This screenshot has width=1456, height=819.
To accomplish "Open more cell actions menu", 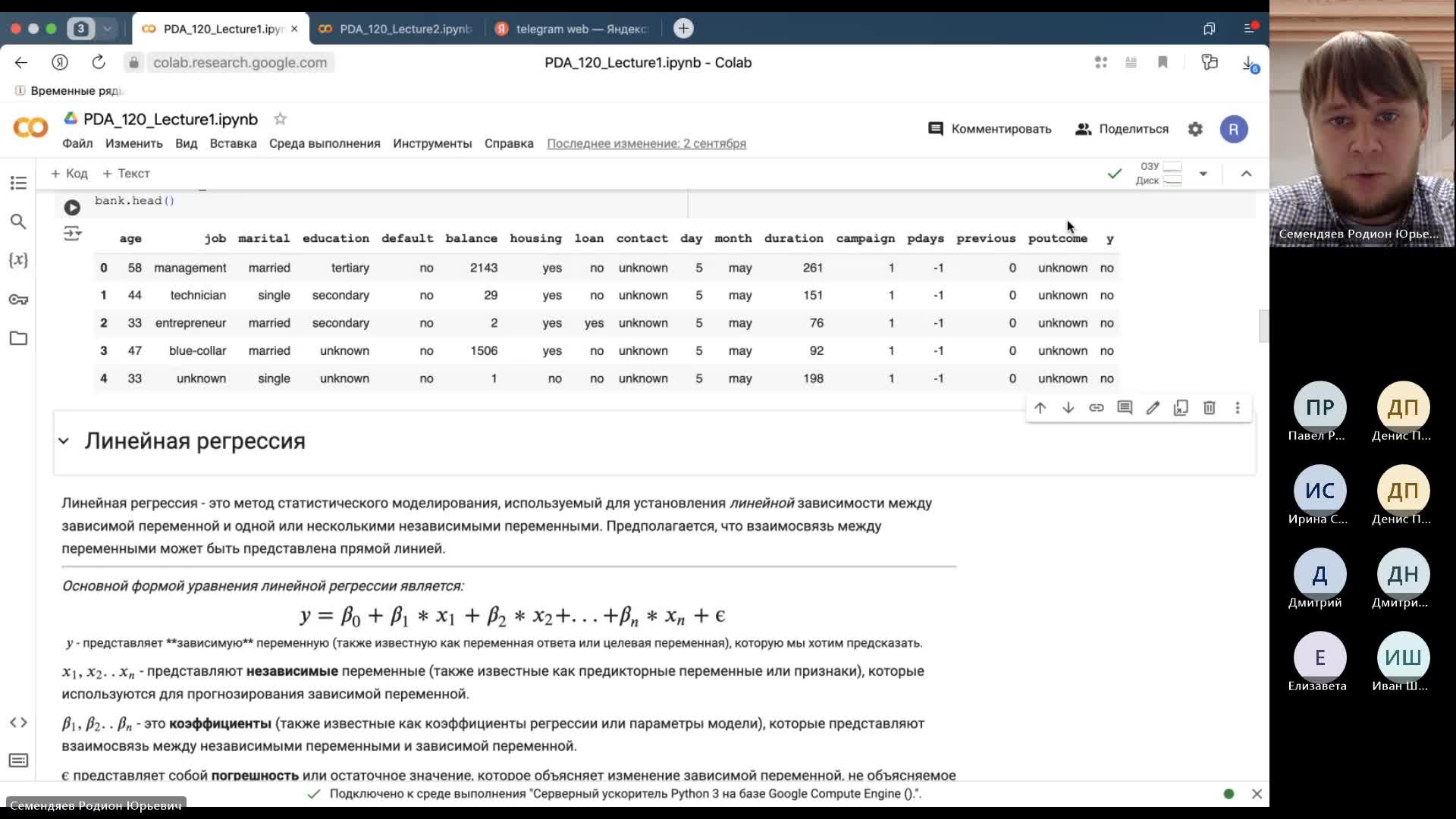I will 1238,408.
